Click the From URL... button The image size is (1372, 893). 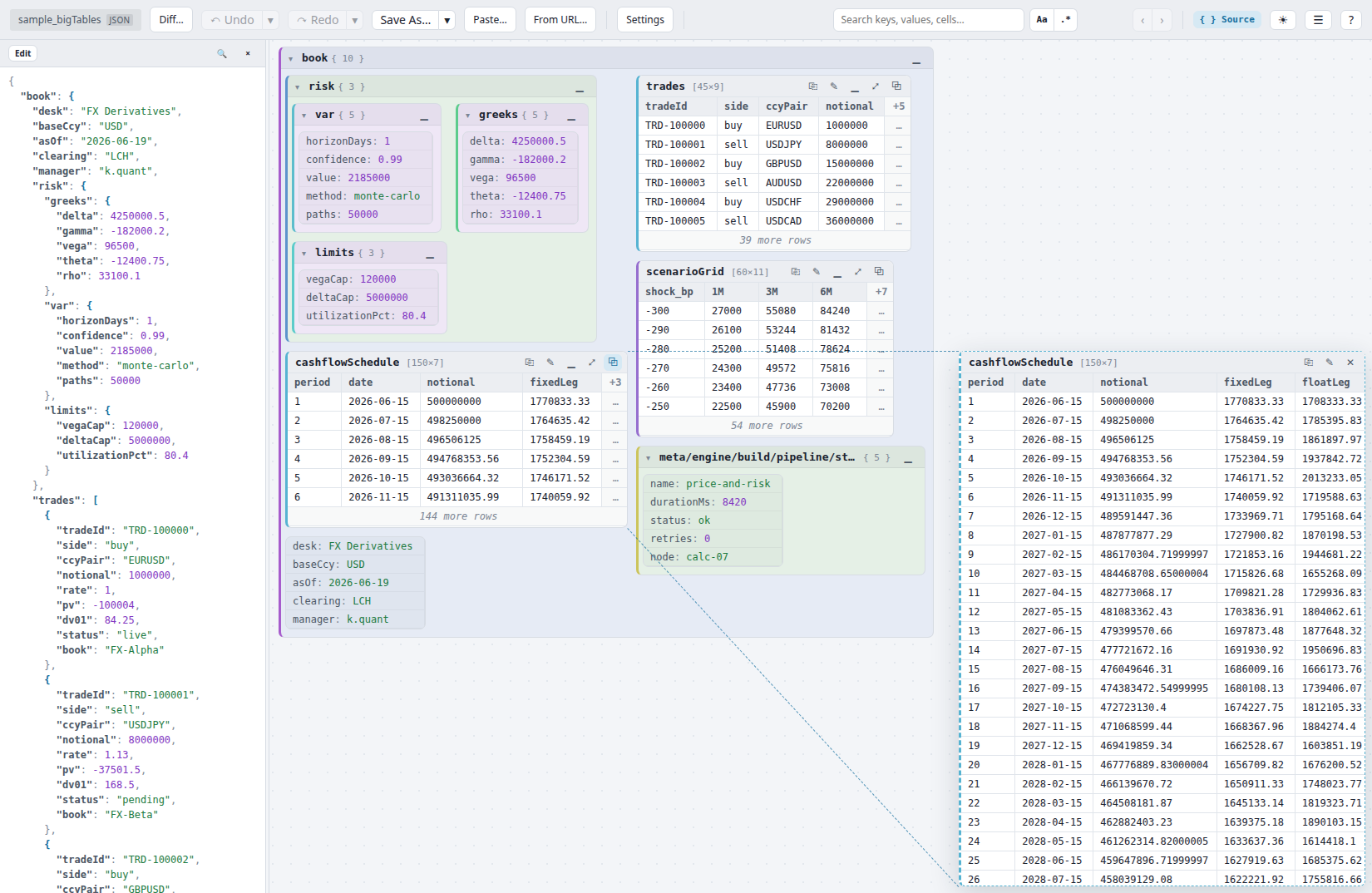pyautogui.click(x=560, y=20)
